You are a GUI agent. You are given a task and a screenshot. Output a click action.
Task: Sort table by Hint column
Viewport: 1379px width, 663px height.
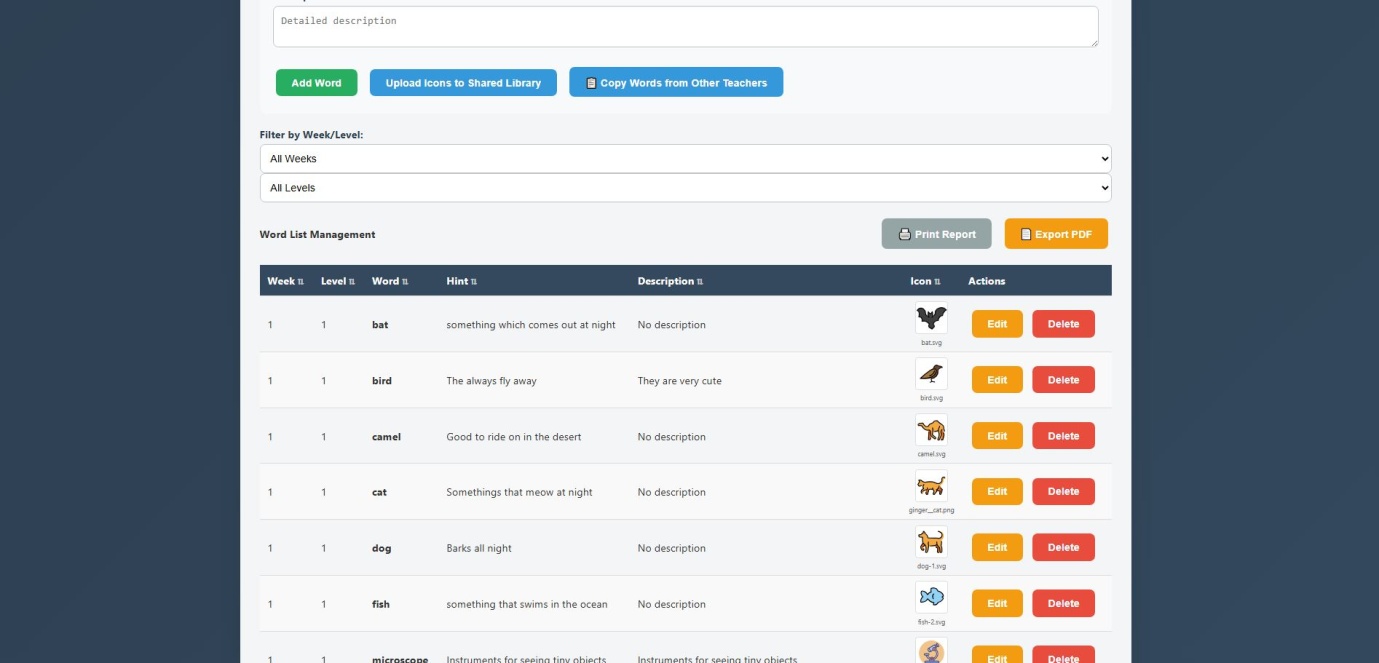(461, 281)
